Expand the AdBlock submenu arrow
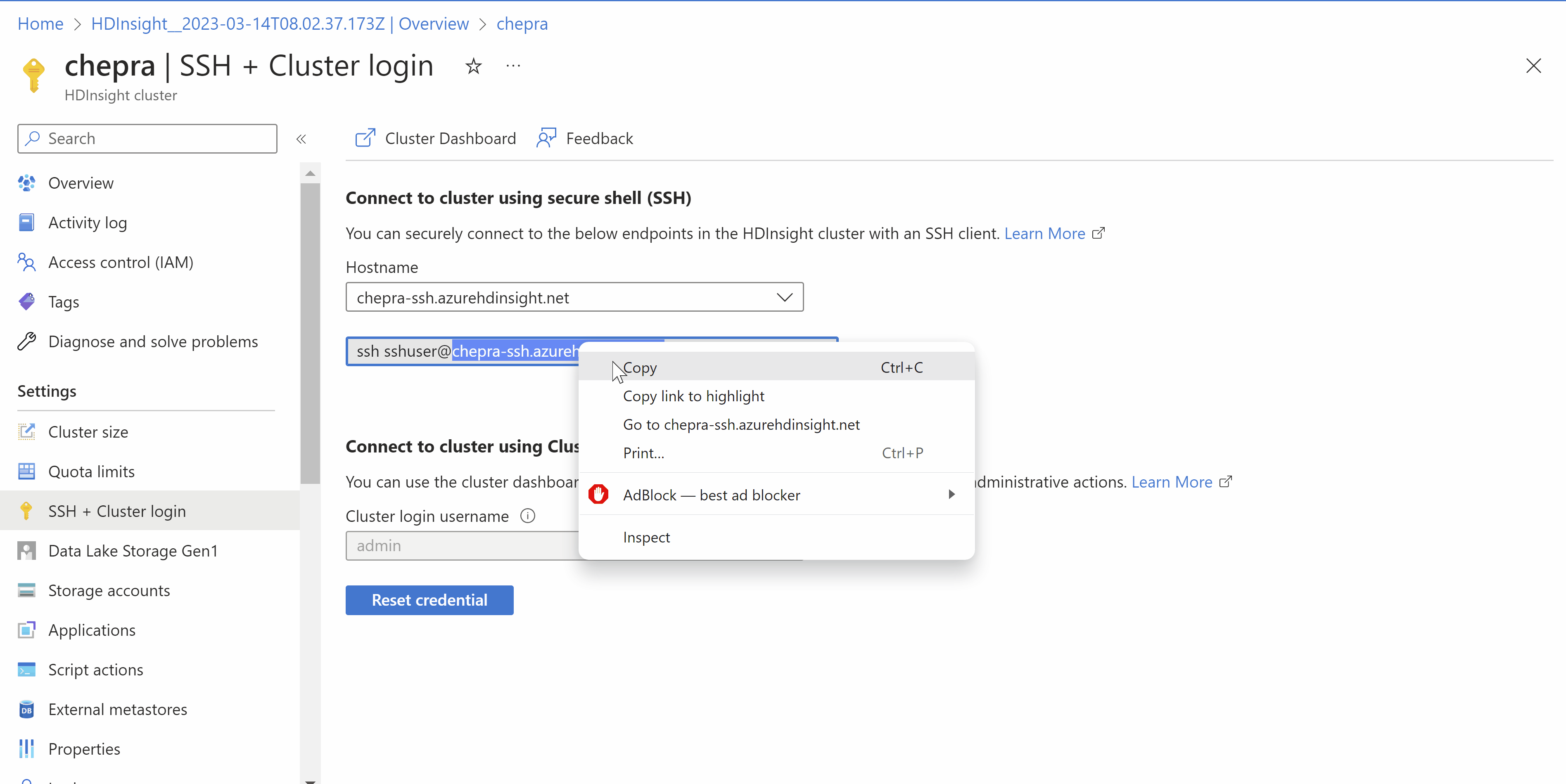The width and height of the screenshot is (1566, 784). click(x=951, y=494)
